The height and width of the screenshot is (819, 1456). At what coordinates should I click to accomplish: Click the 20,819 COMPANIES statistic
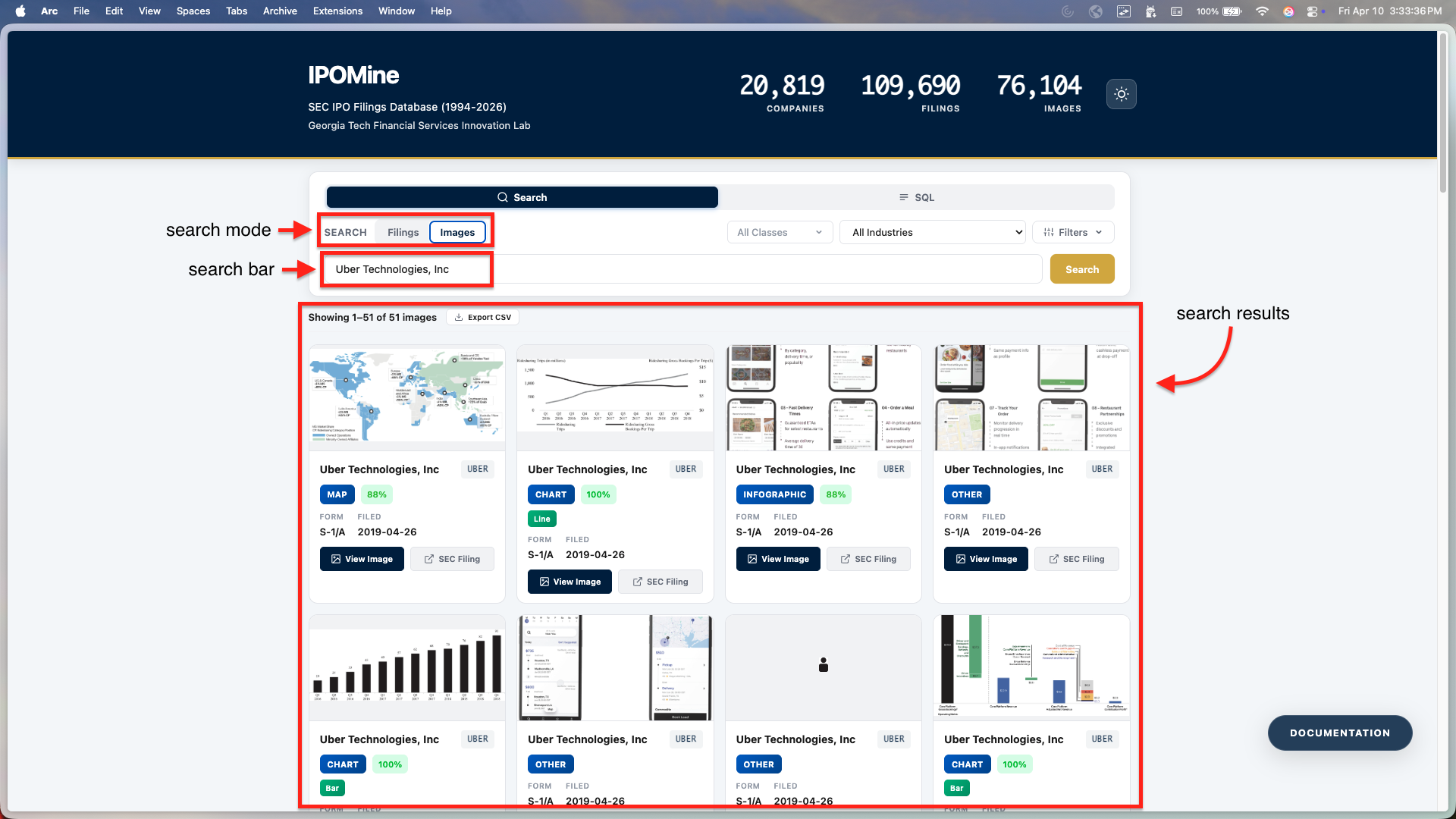click(x=782, y=94)
